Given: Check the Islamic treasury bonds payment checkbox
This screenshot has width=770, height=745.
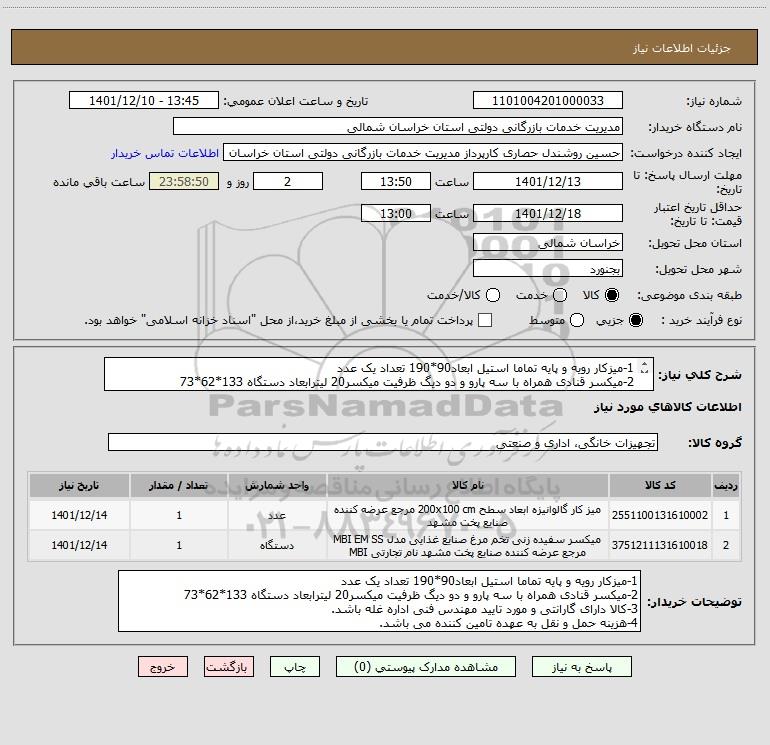Looking at the screenshot, I should point(485,320).
